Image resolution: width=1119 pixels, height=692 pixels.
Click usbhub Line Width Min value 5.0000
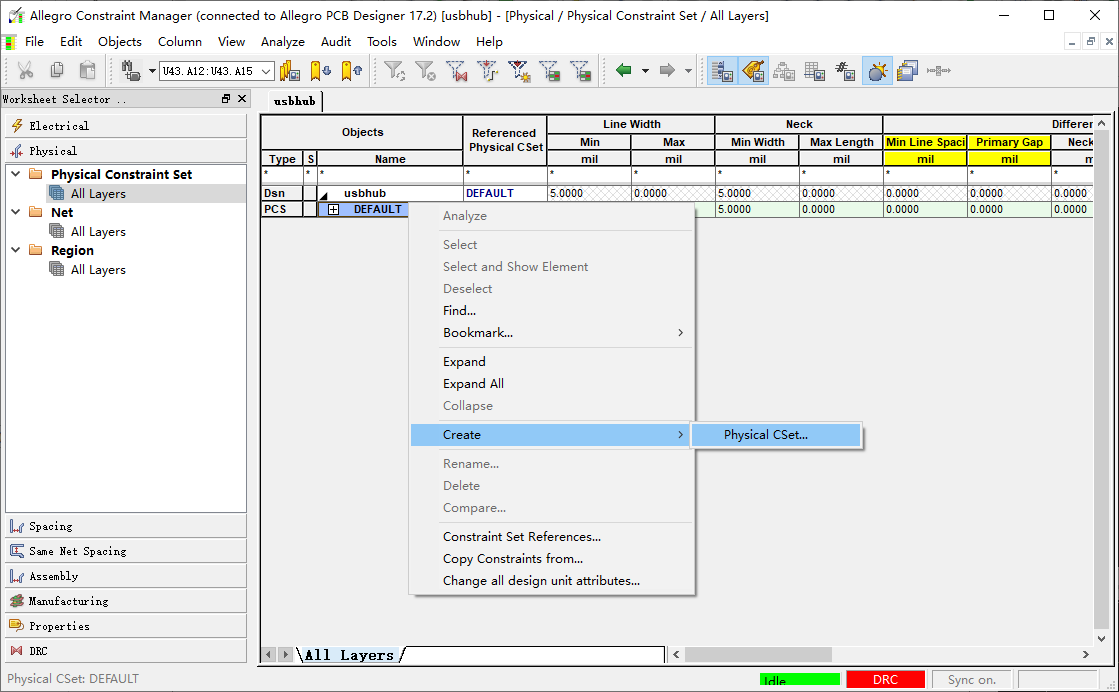point(567,193)
